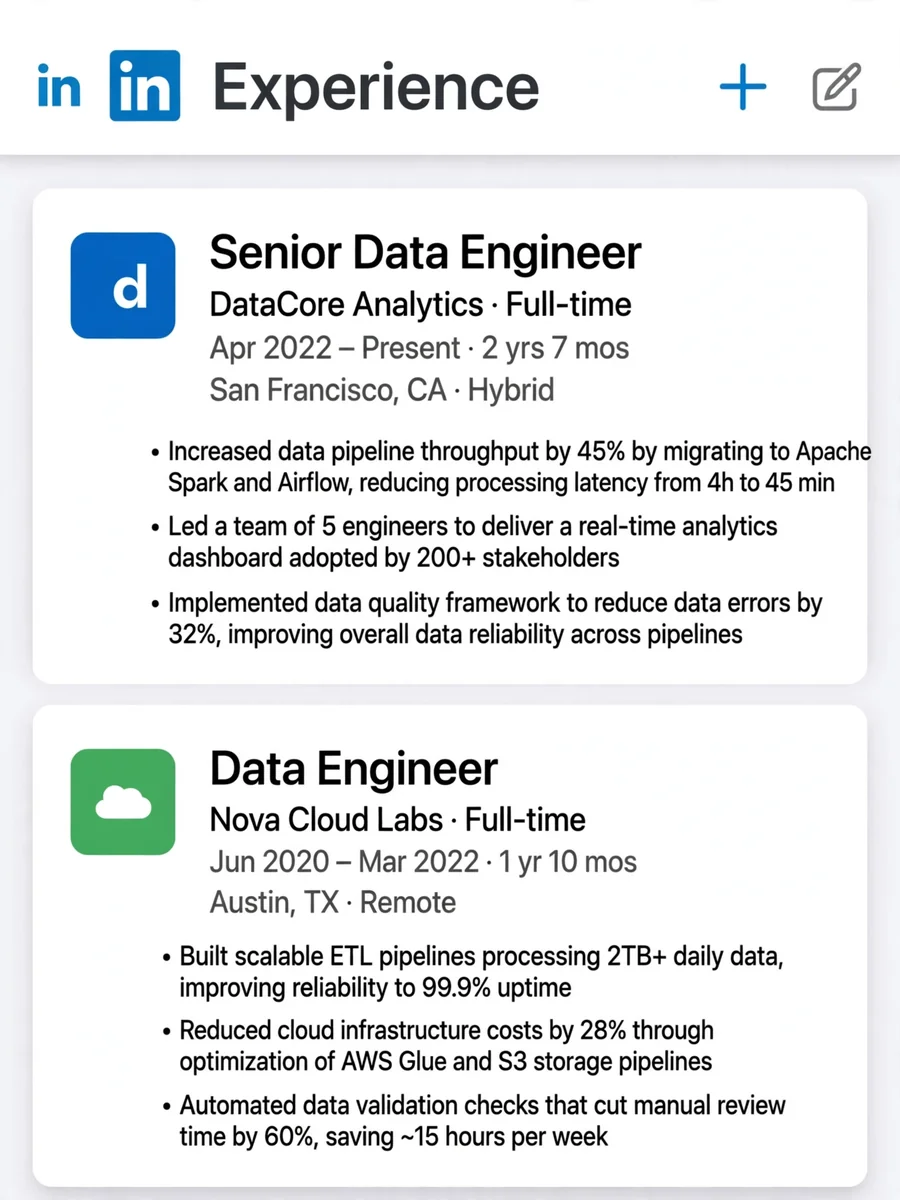The height and width of the screenshot is (1200, 900).
Task: Add a new experience with plus icon
Action: 743,87
